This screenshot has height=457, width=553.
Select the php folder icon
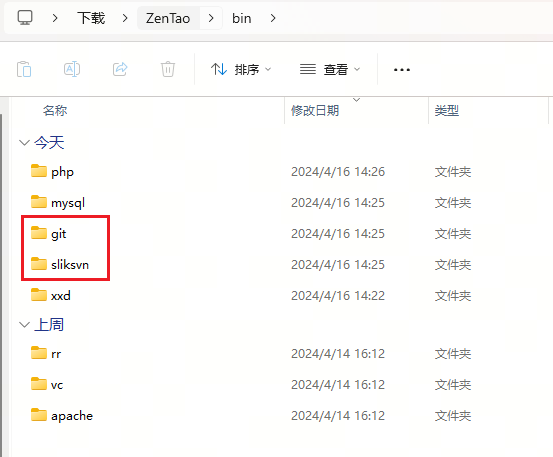pyautogui.click(x=39, y=171)
